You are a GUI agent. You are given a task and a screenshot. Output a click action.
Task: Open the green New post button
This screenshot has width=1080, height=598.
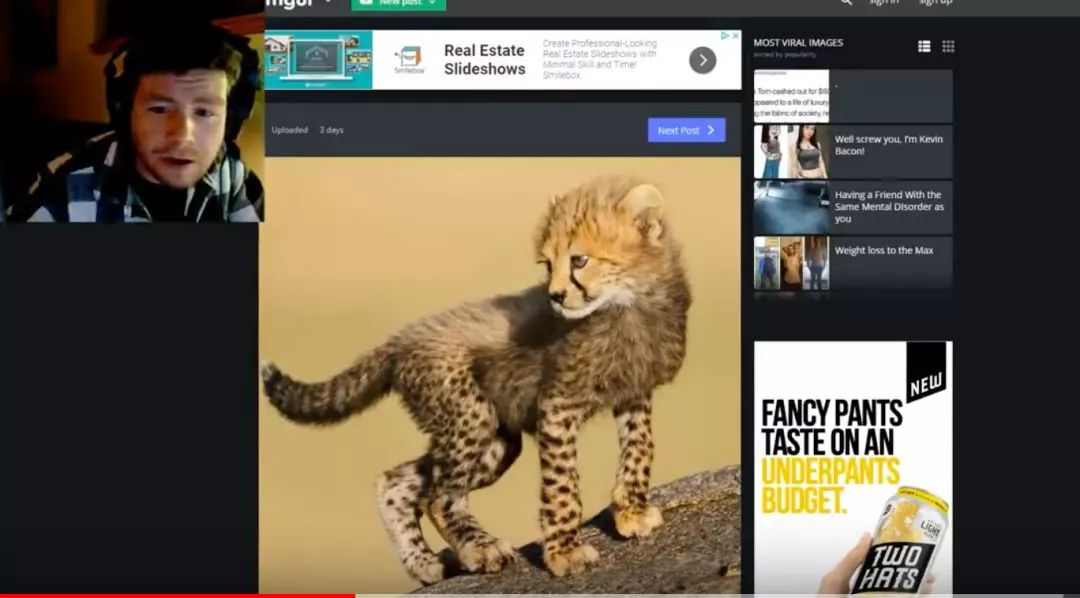(x=398, y=3)
